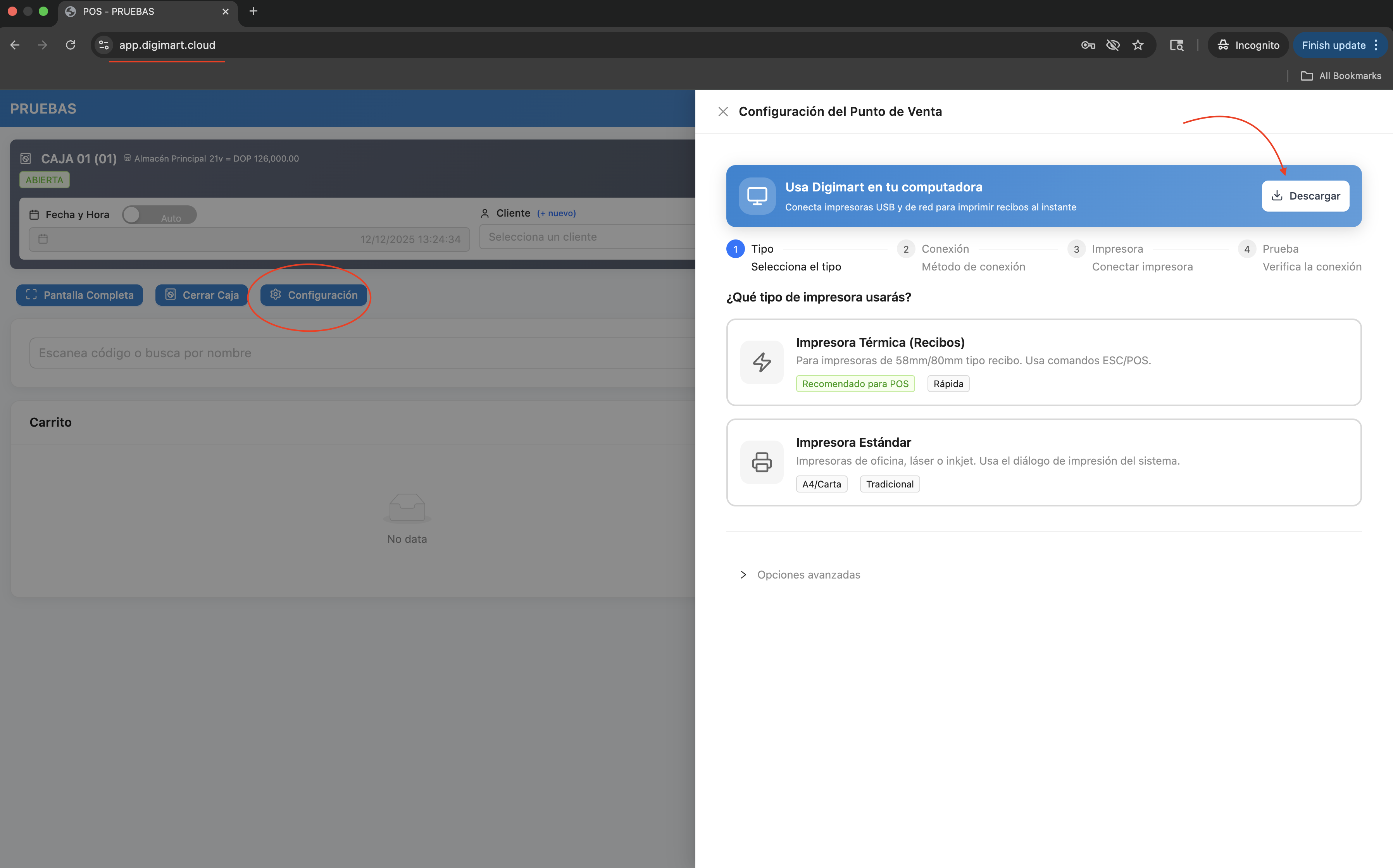Image resolution: width=1393 pixels, height=868 pixels.
Task: Click the Cerrar Caja button
Action: tap(202, 295)
